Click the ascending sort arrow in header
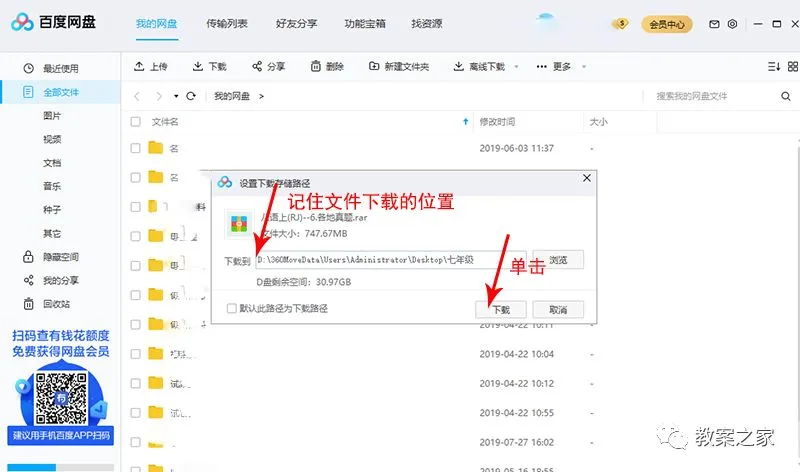This screenshot has width=800, height=472. (465, 121)
